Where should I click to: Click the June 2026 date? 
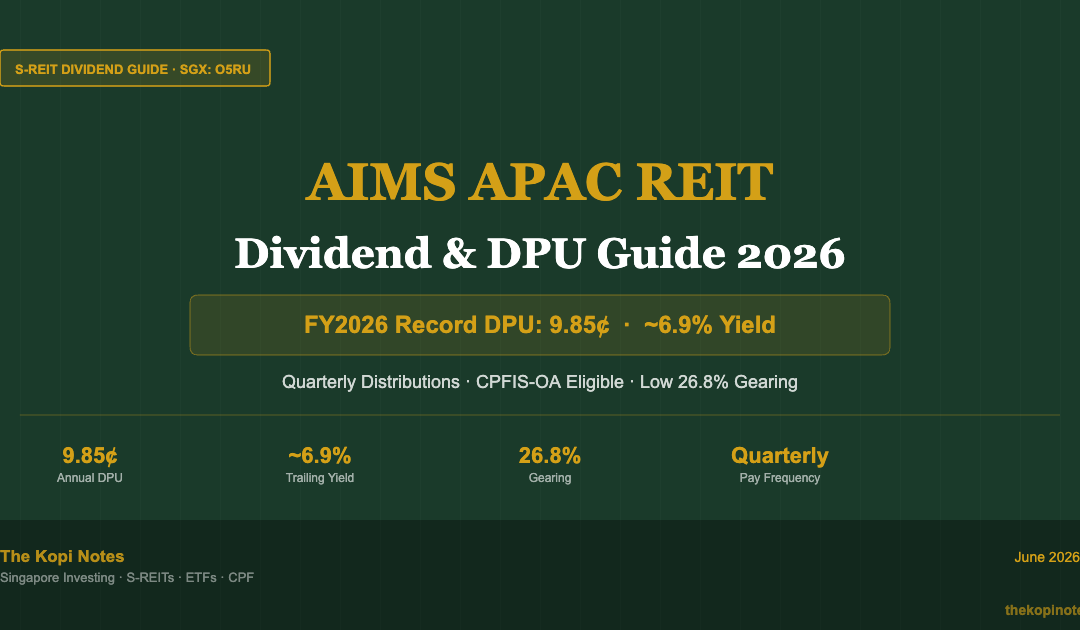(1047, 558)
